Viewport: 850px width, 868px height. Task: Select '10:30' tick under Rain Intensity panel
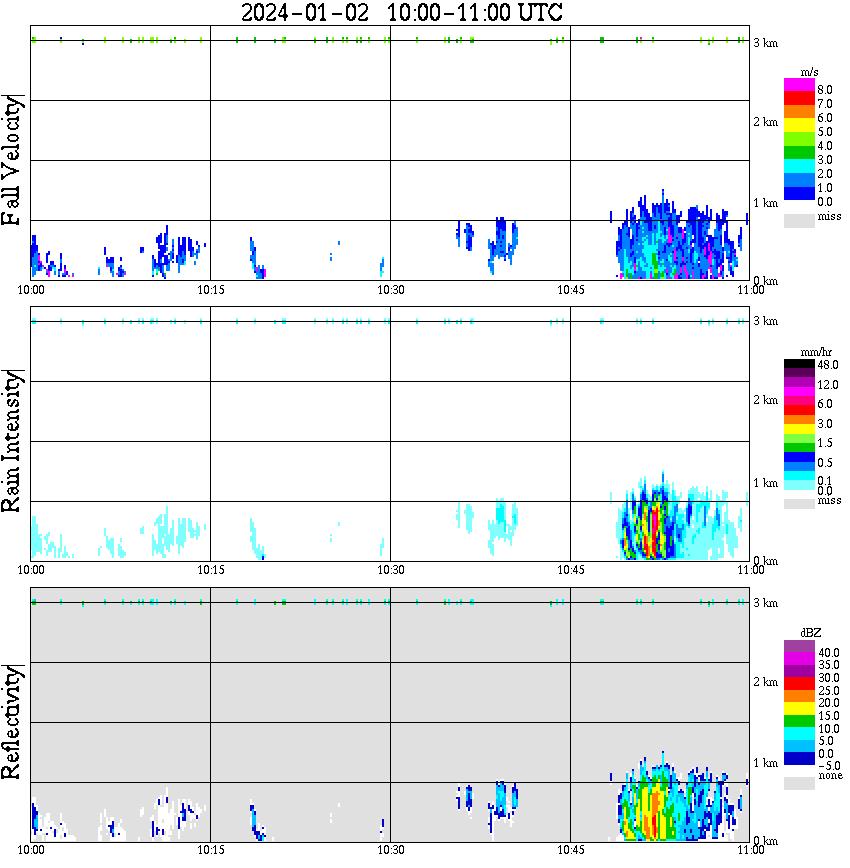tap(391, 570)
